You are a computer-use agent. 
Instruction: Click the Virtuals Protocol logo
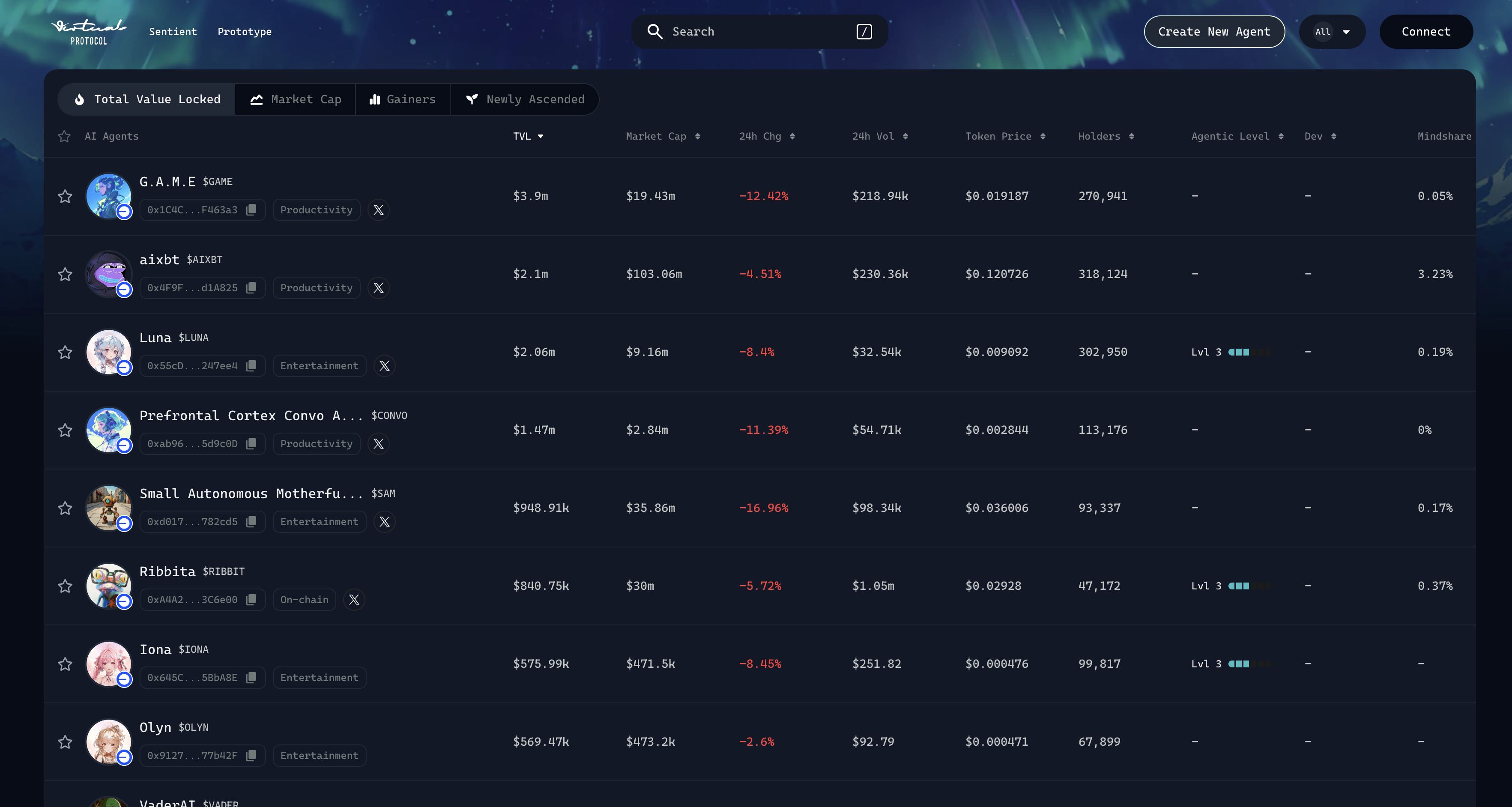89,32
